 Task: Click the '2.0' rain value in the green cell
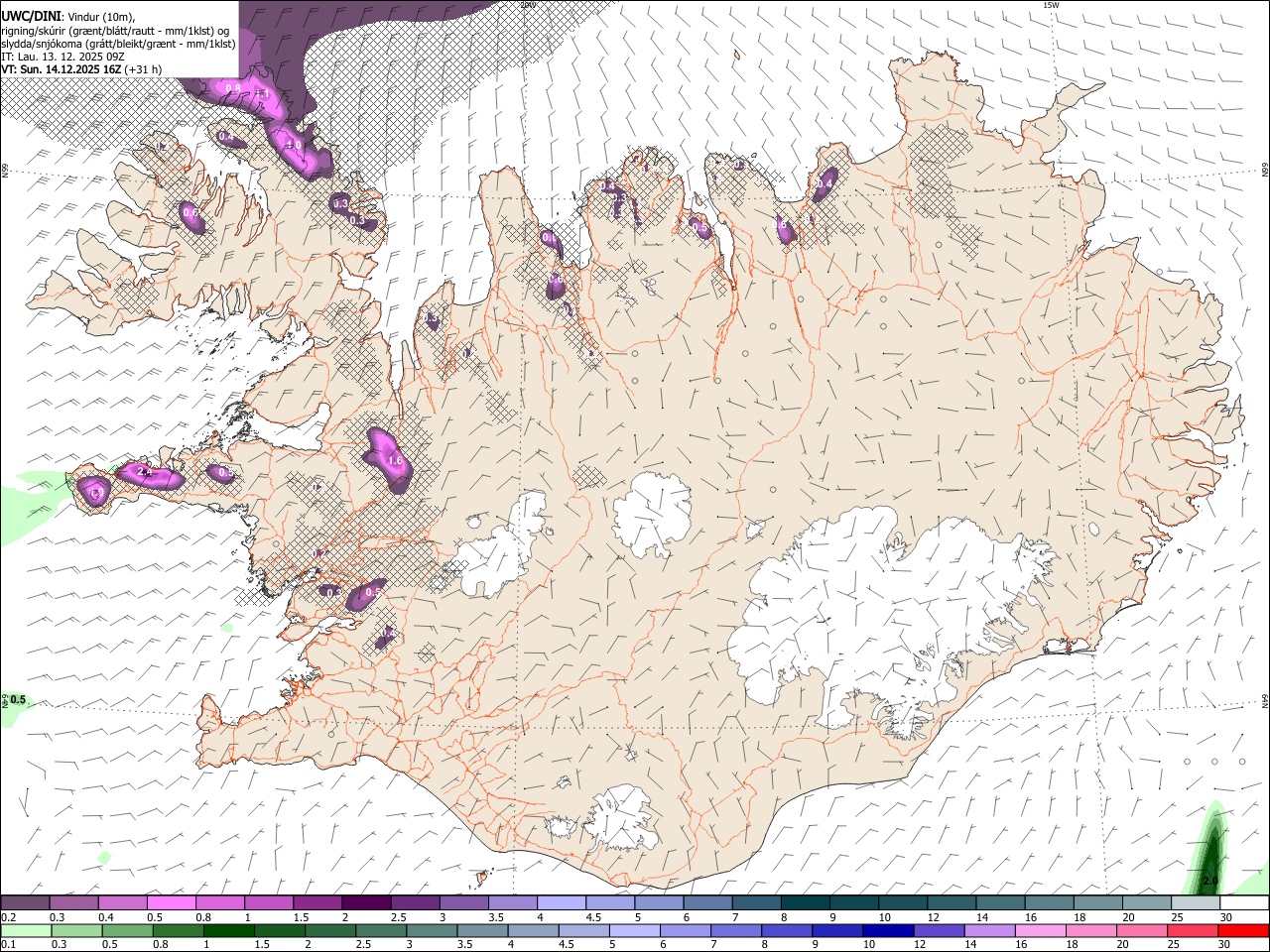pos(1210,881)
